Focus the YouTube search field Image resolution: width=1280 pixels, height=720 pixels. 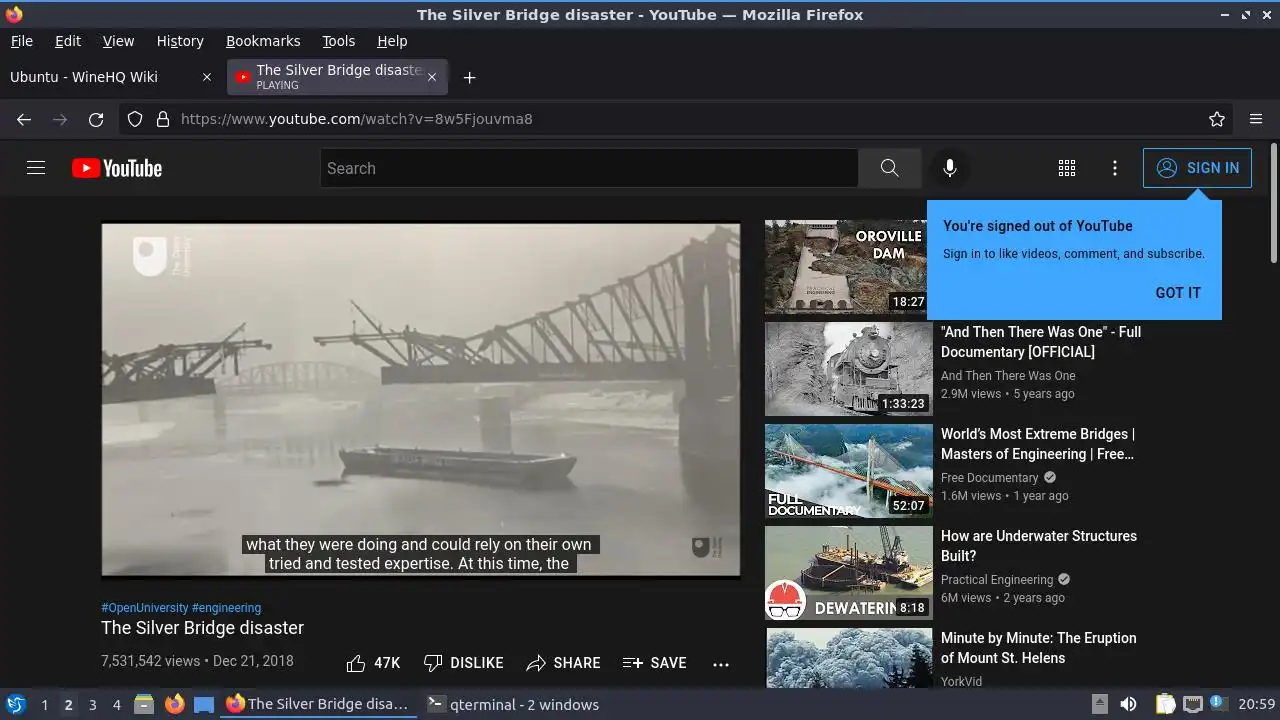click(x=589, y=168)
